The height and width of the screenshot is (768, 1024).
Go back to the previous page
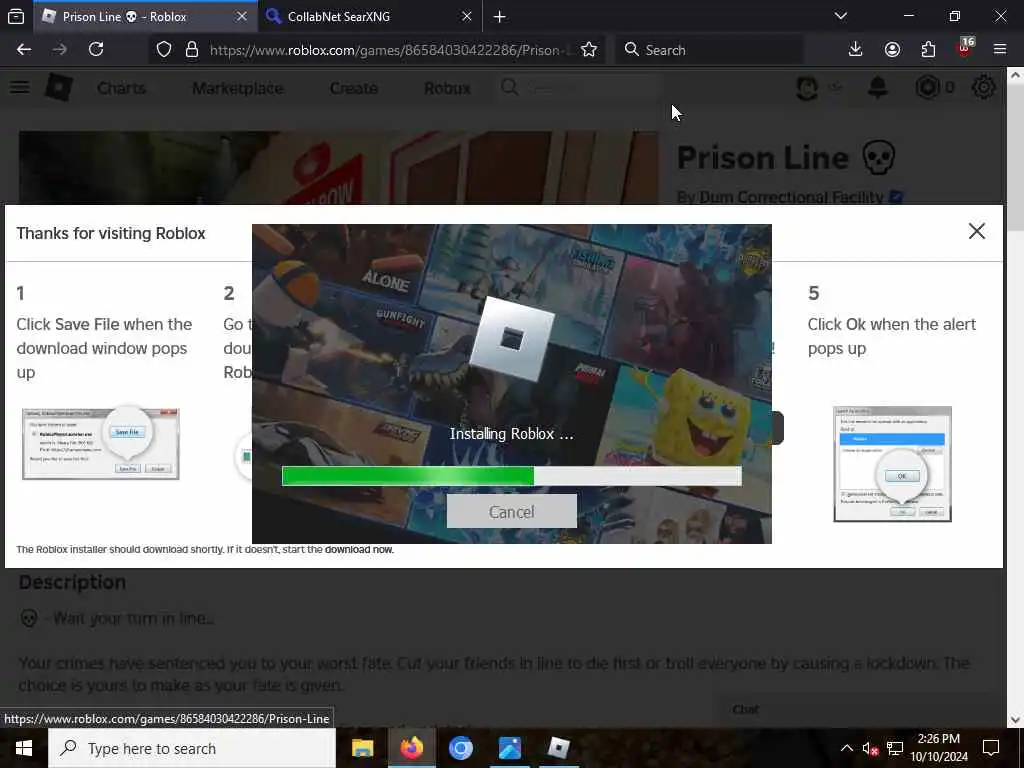click(24, 50)
